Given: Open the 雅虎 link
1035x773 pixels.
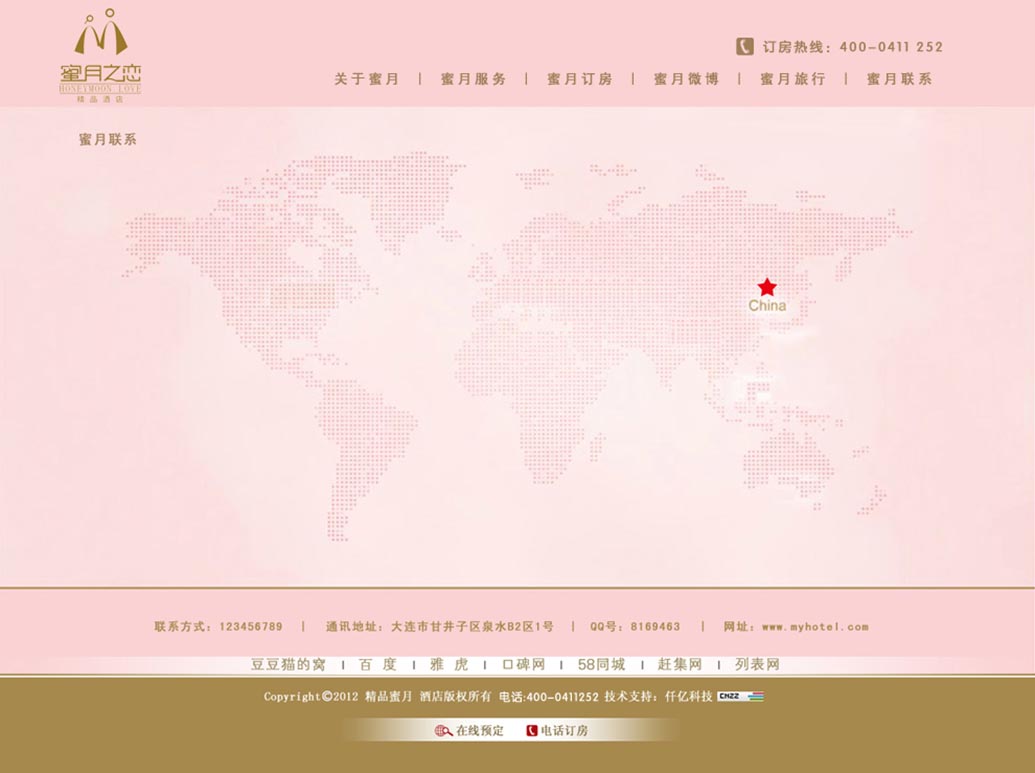Looking at the screenshot, I should point(449,664).
